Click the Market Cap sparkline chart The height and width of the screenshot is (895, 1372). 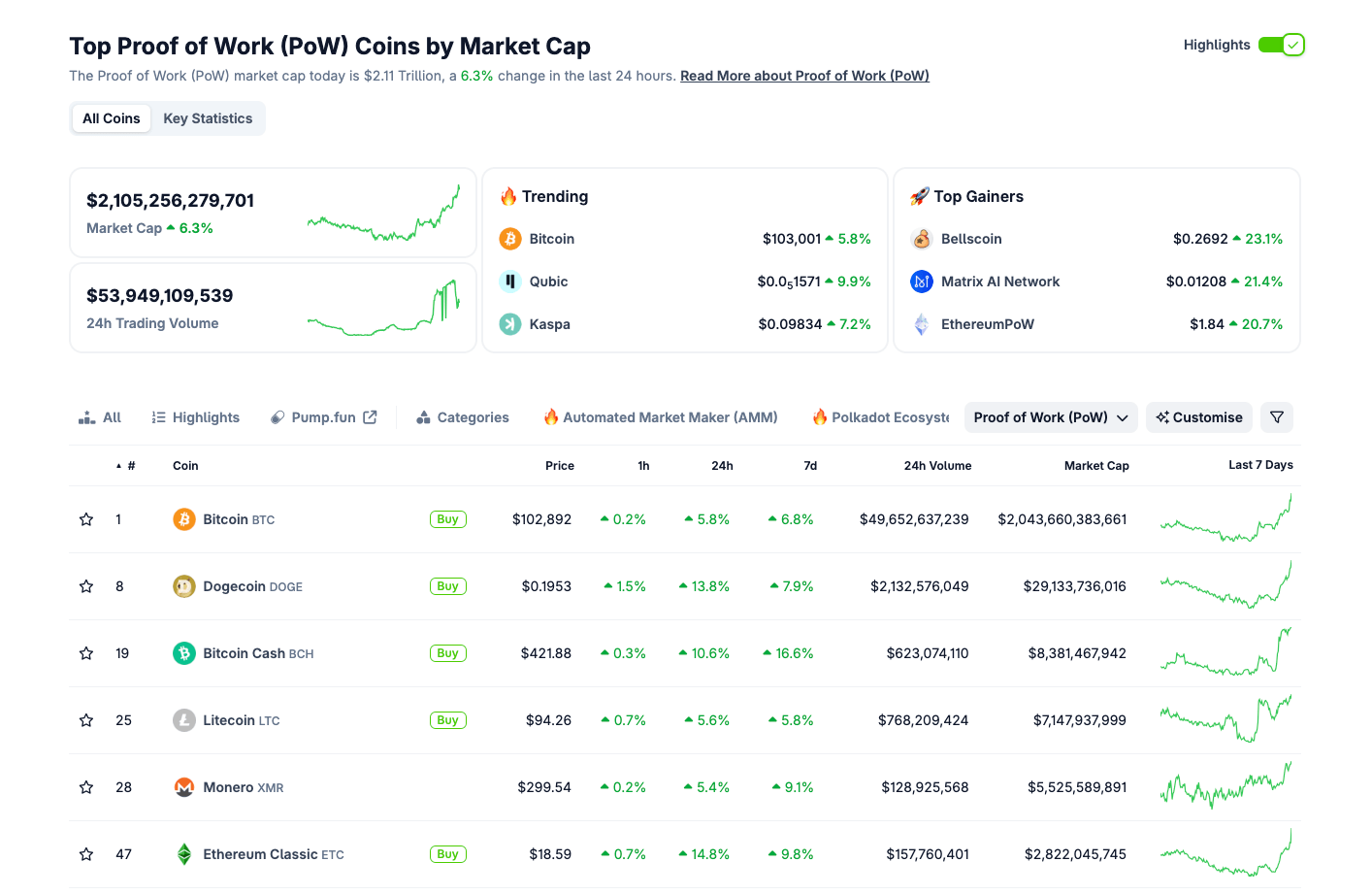383,209
